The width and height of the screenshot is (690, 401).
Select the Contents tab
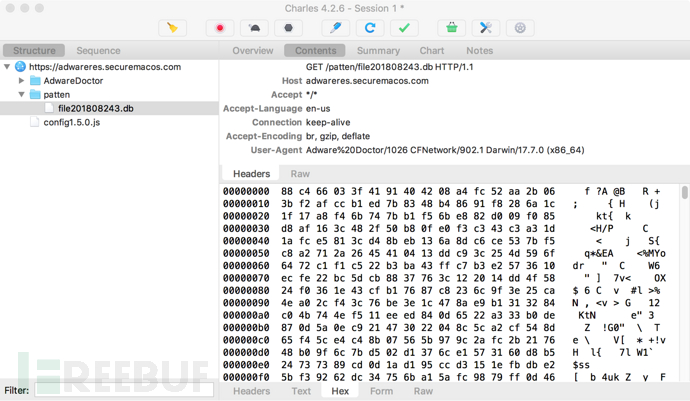click(315, 51)
